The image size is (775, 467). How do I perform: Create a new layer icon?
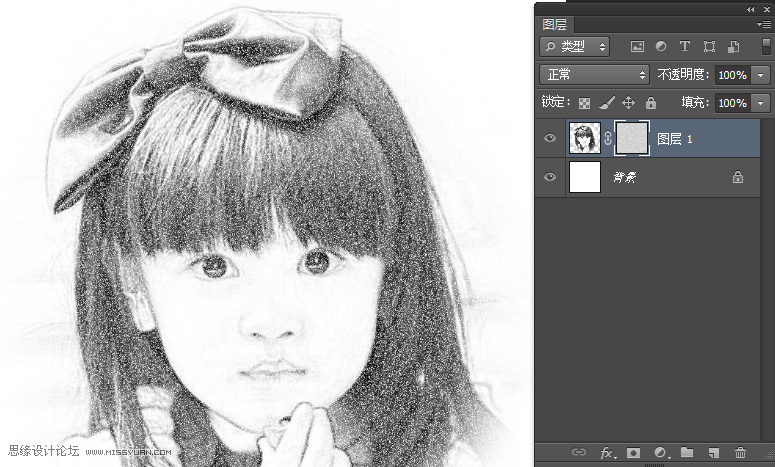click(713, 453)
